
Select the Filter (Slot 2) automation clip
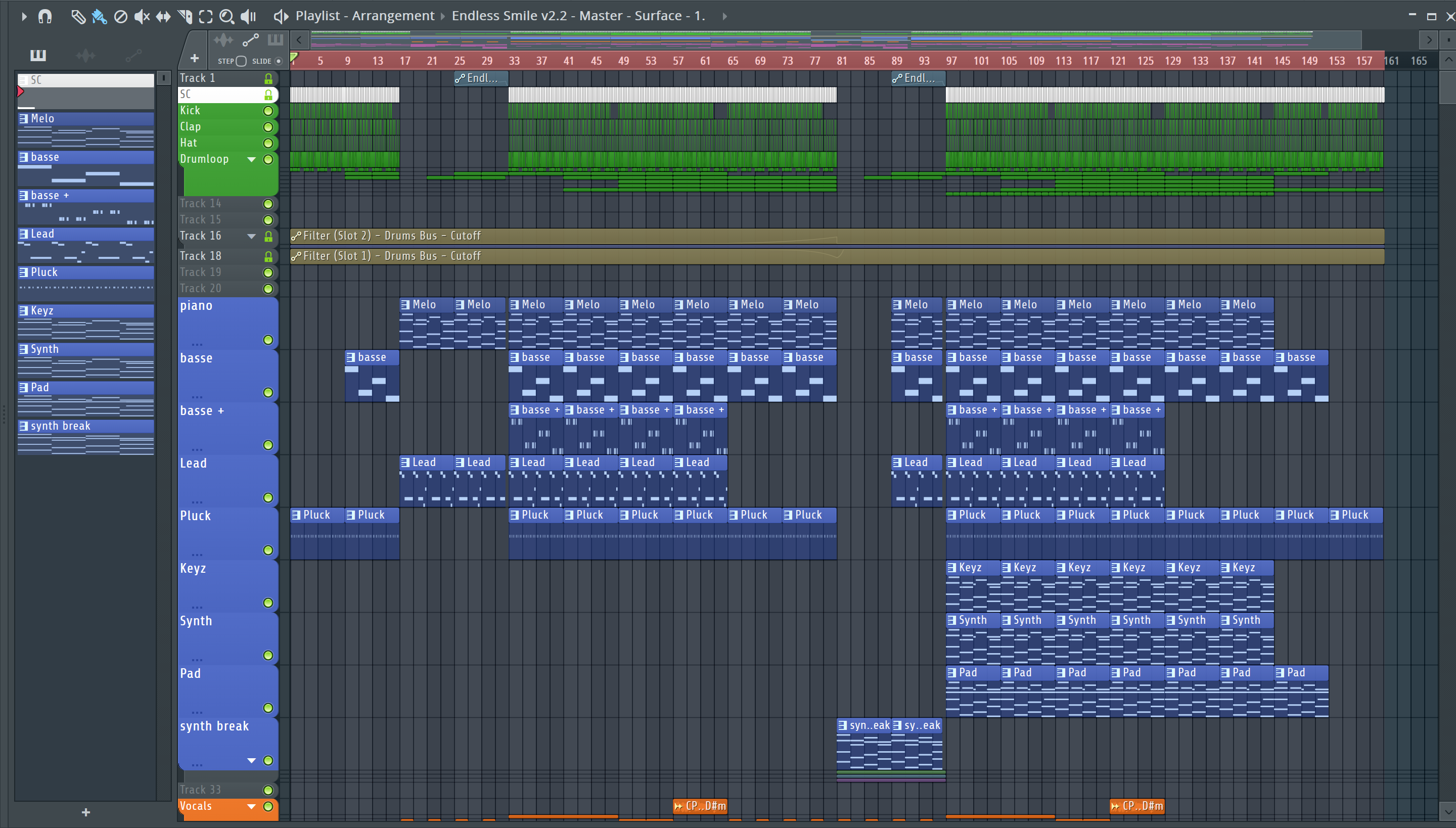837,236
